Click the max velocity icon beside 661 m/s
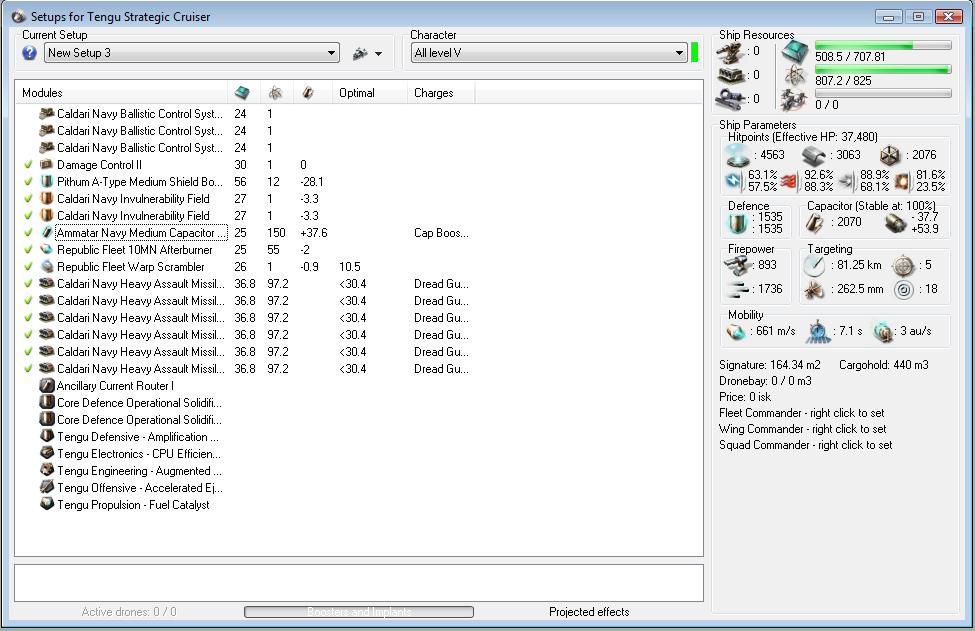The width and height of the screenshot is (975, 631). point(736,332)
